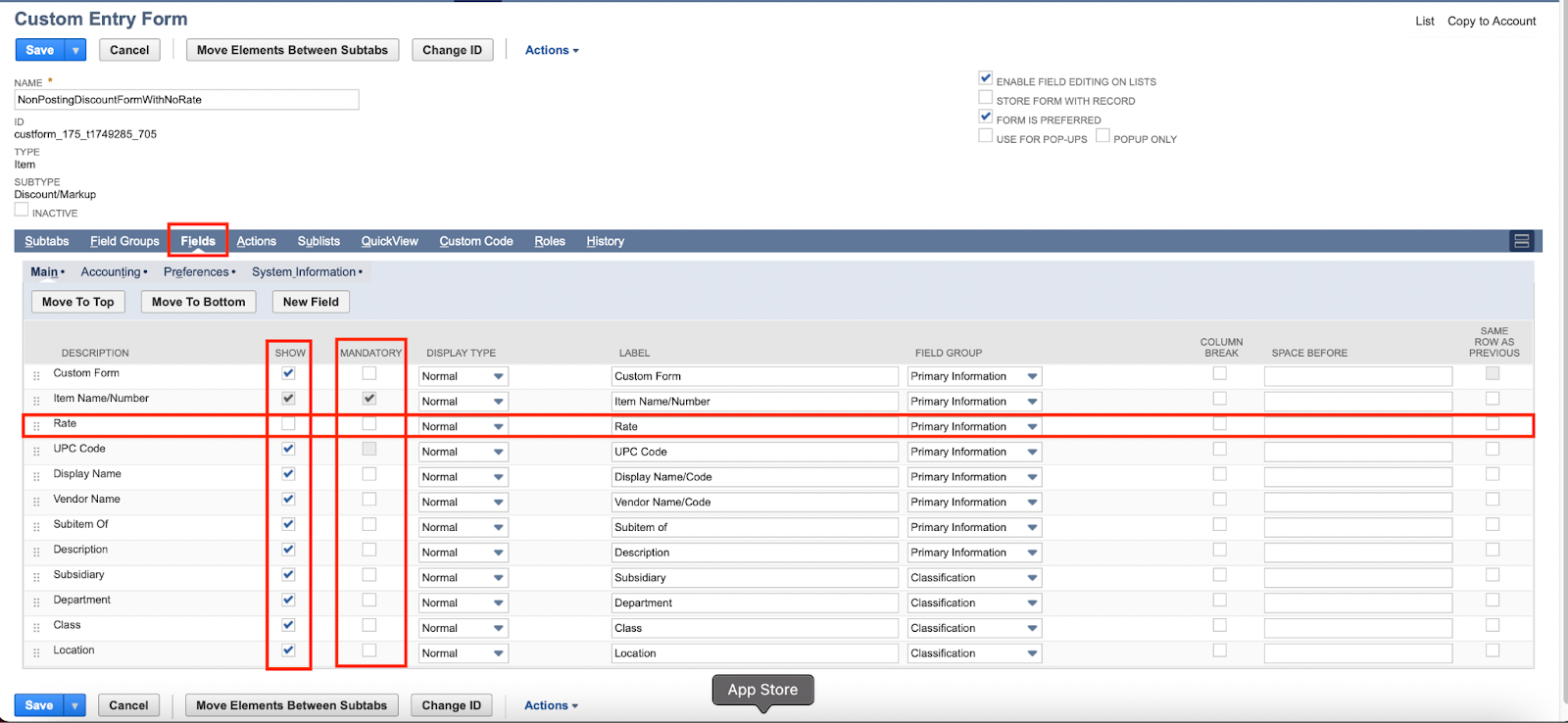Click the drag handle for Subsidiary row

(x=36, y=578)
